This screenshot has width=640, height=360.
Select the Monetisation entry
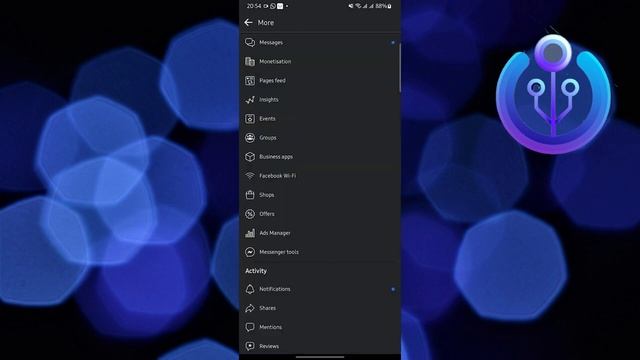[275, 62]
